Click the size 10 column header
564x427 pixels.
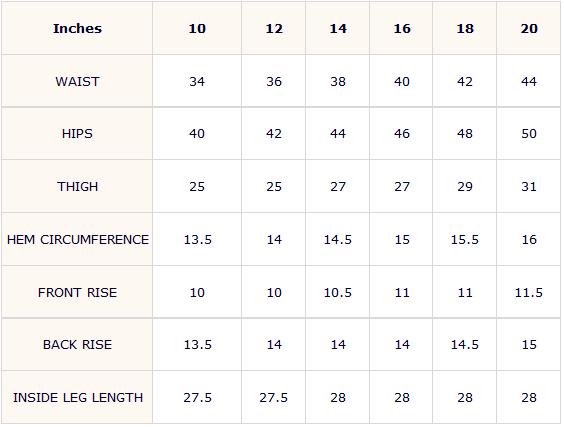[197, 28]
